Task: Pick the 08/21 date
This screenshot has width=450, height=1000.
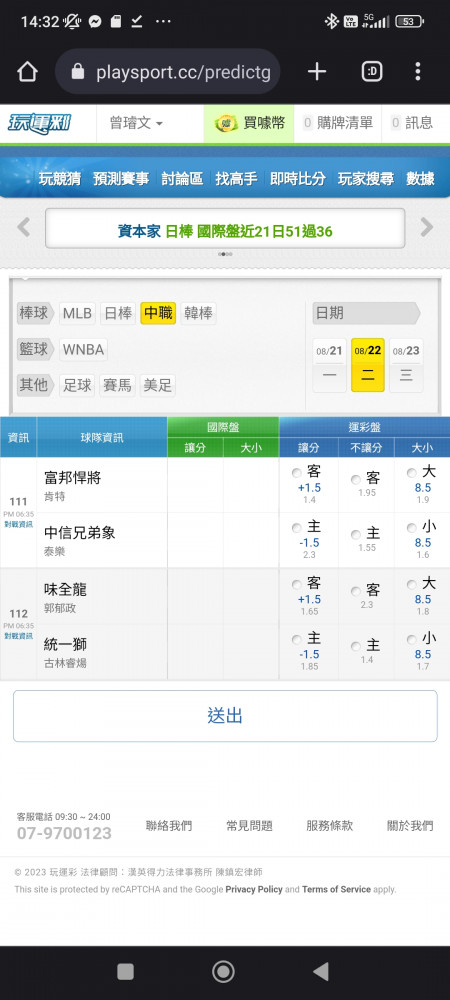Action: (x=330, y=365)
